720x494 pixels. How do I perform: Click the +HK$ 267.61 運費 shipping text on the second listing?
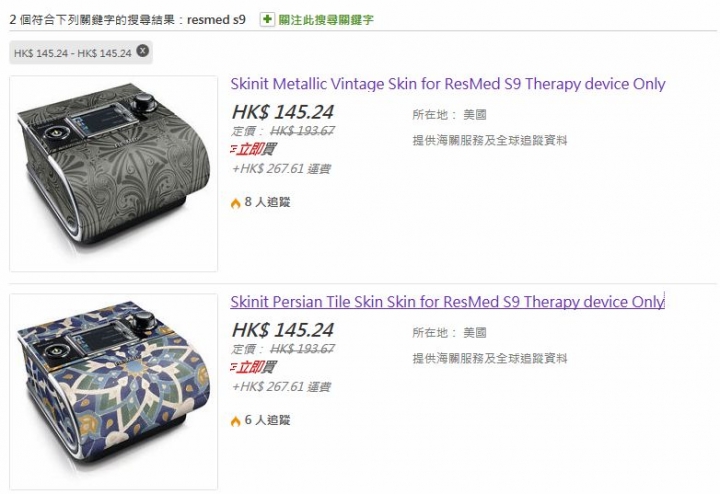(281, 387)
